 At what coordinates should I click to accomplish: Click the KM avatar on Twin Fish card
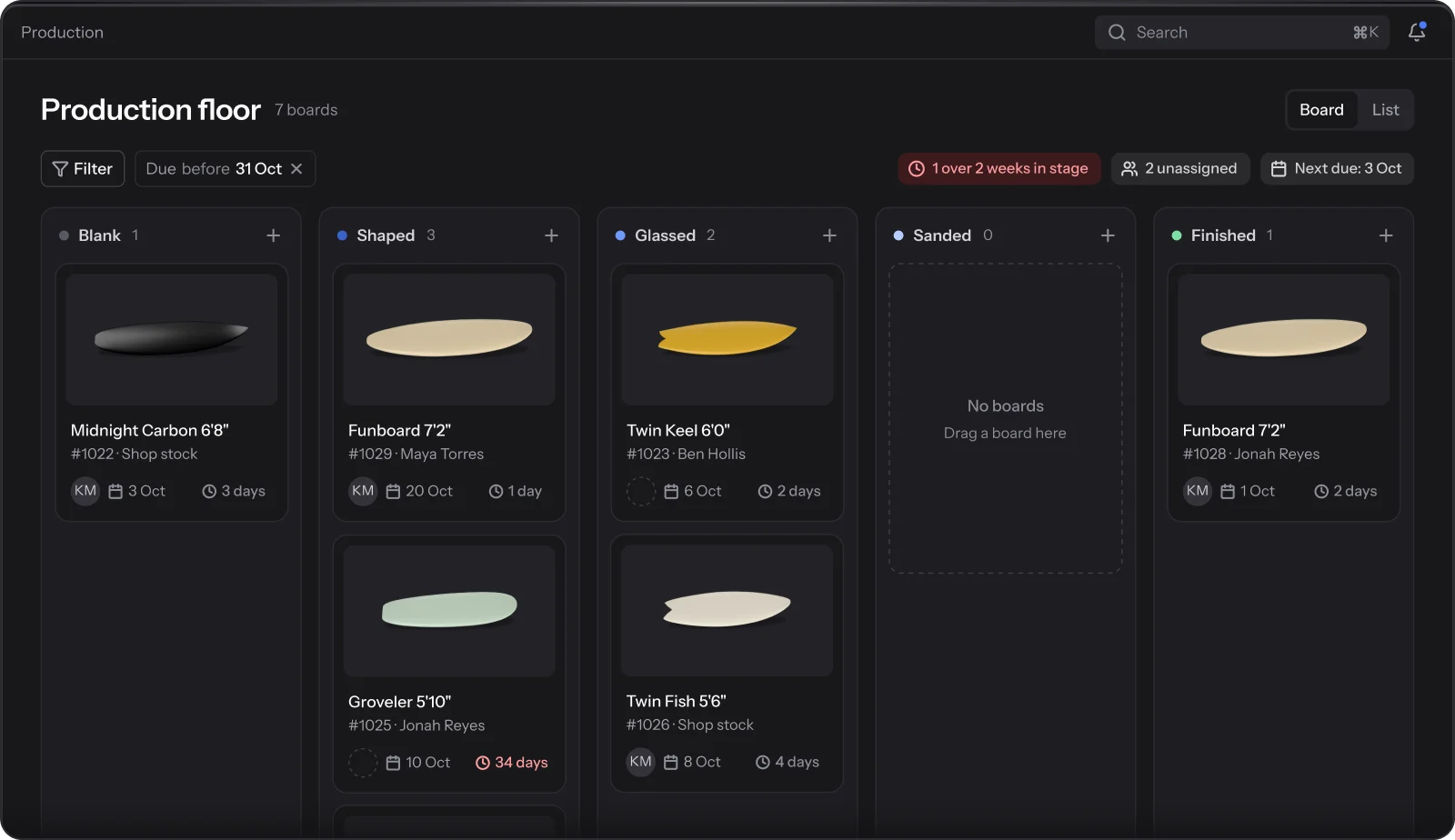point(641,762)
